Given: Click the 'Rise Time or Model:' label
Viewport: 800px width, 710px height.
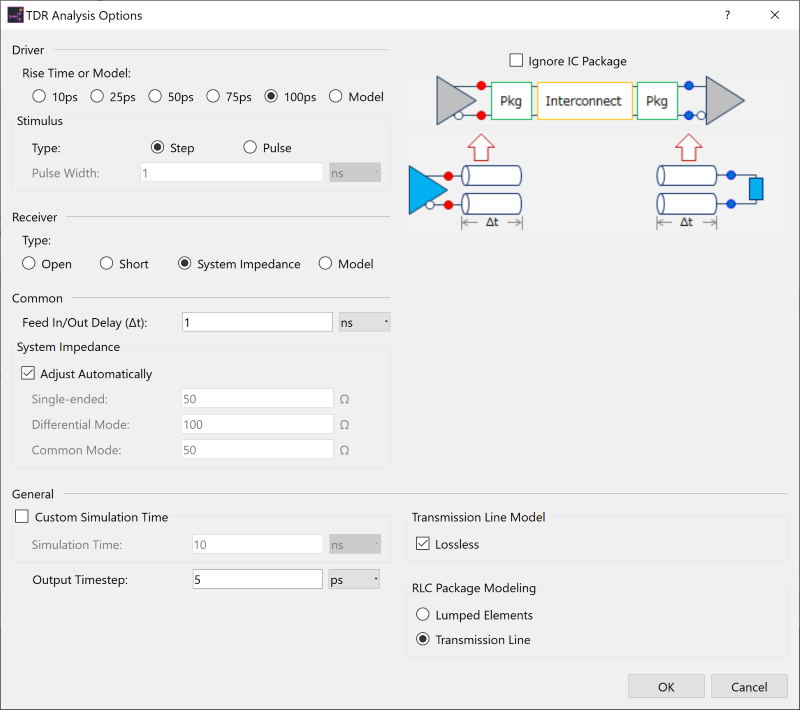Looking at the screenshot, I should tap(77, 73).
